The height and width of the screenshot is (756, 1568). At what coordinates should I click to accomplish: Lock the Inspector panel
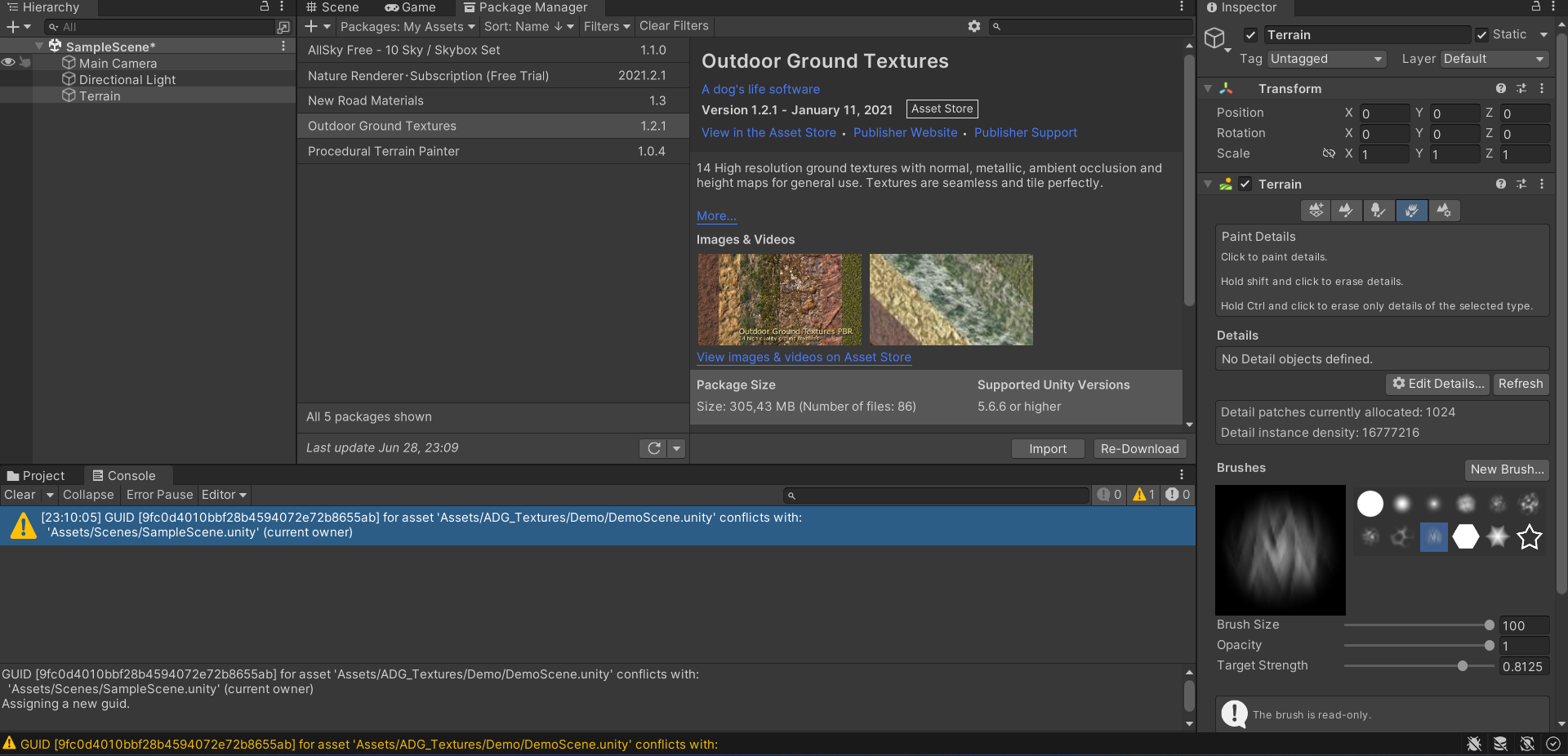pos(1536,7)
